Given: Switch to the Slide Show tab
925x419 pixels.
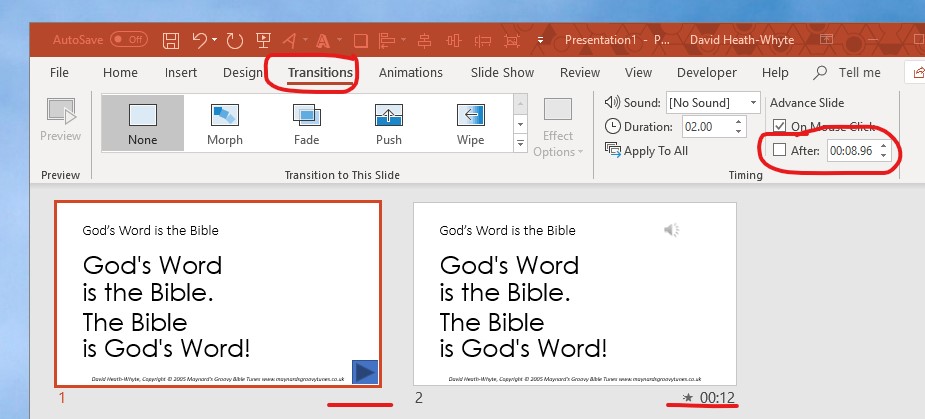Looking at the screenshot, I should (x=502, y=73).
